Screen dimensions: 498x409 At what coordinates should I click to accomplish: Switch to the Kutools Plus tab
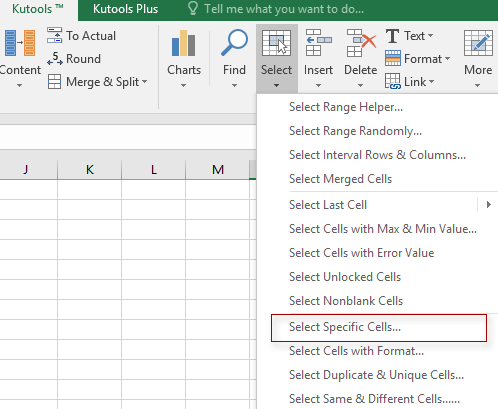125,9
